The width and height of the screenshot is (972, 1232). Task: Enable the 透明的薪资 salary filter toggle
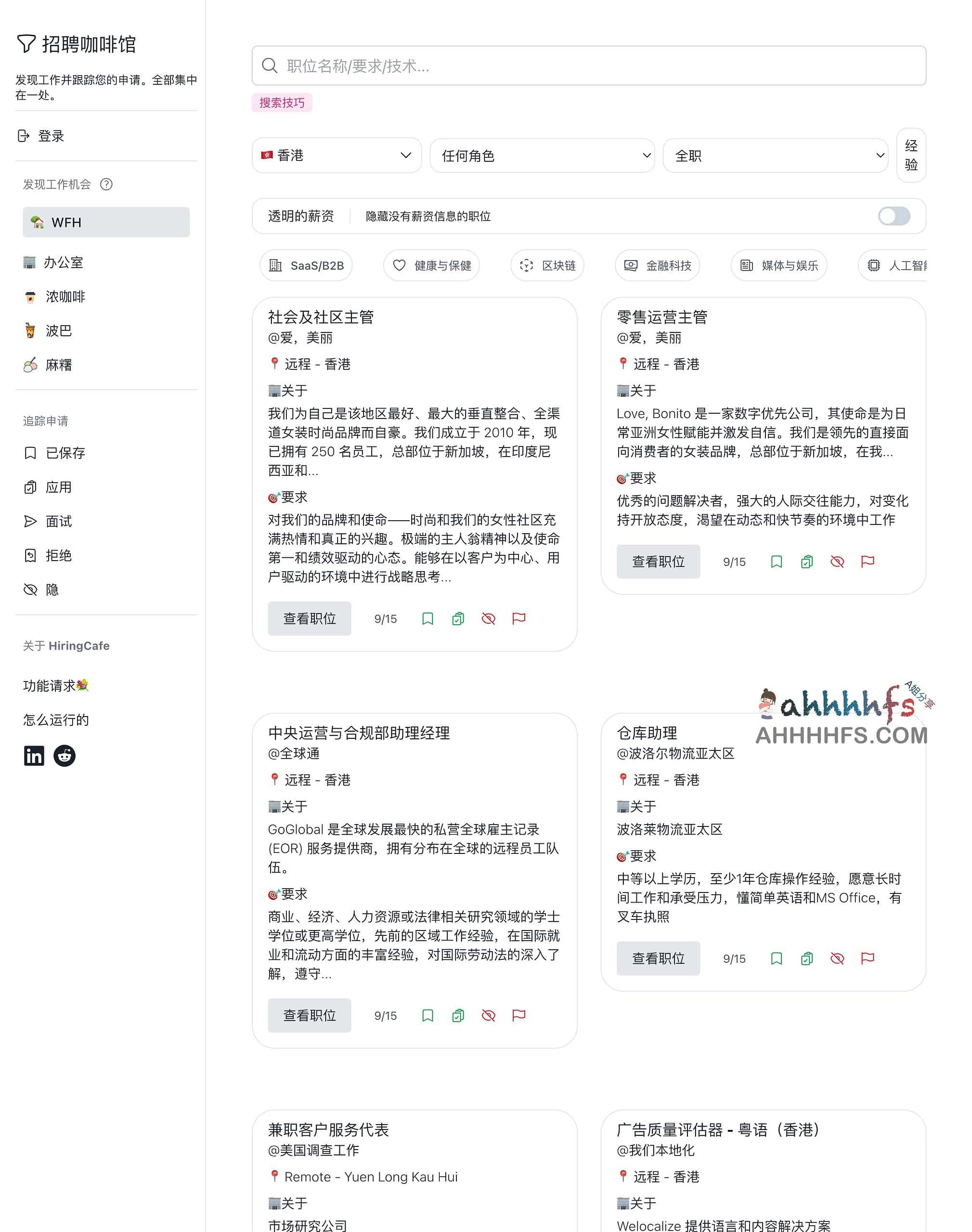(893, 216)
